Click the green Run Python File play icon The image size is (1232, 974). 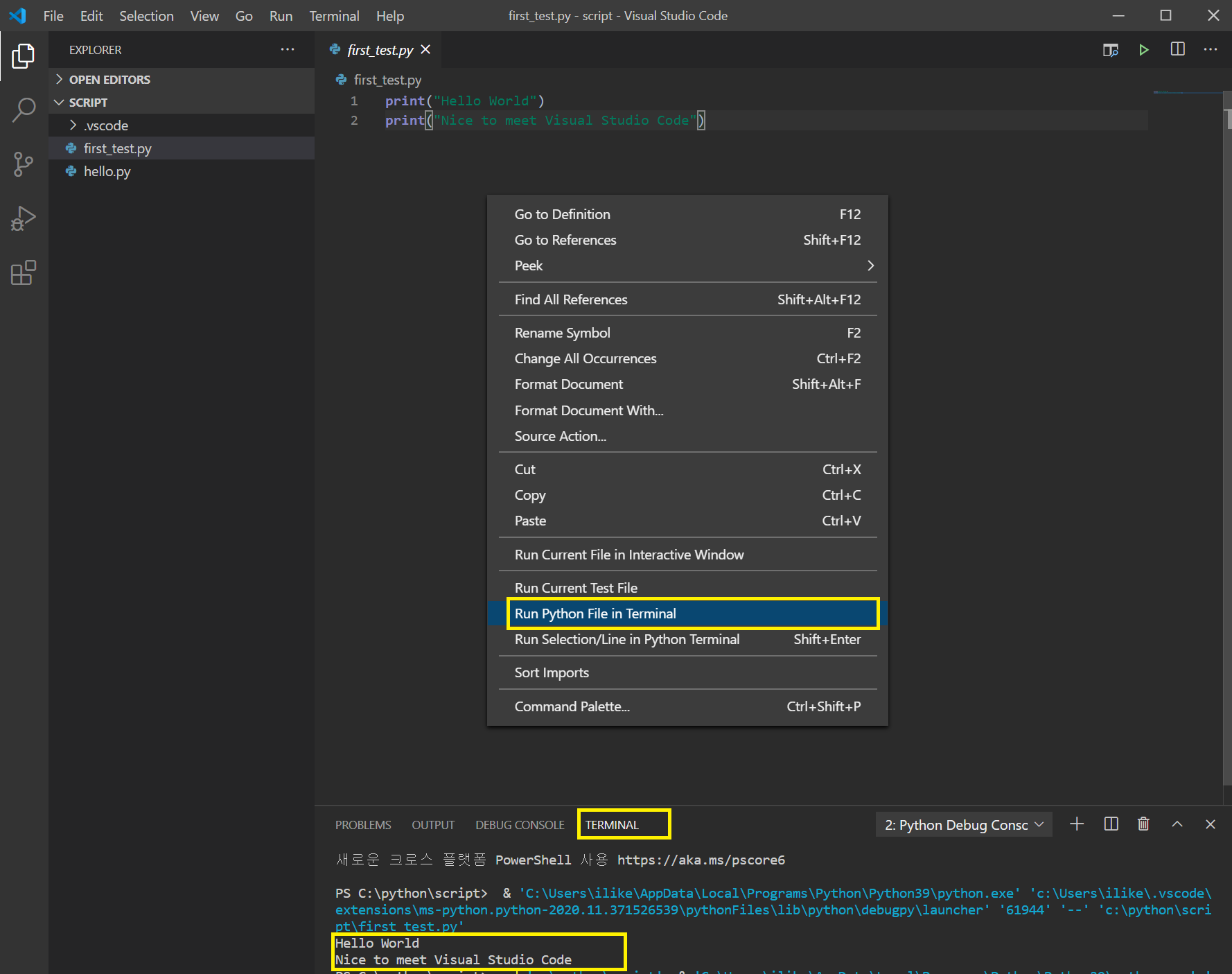(1143, 50)
